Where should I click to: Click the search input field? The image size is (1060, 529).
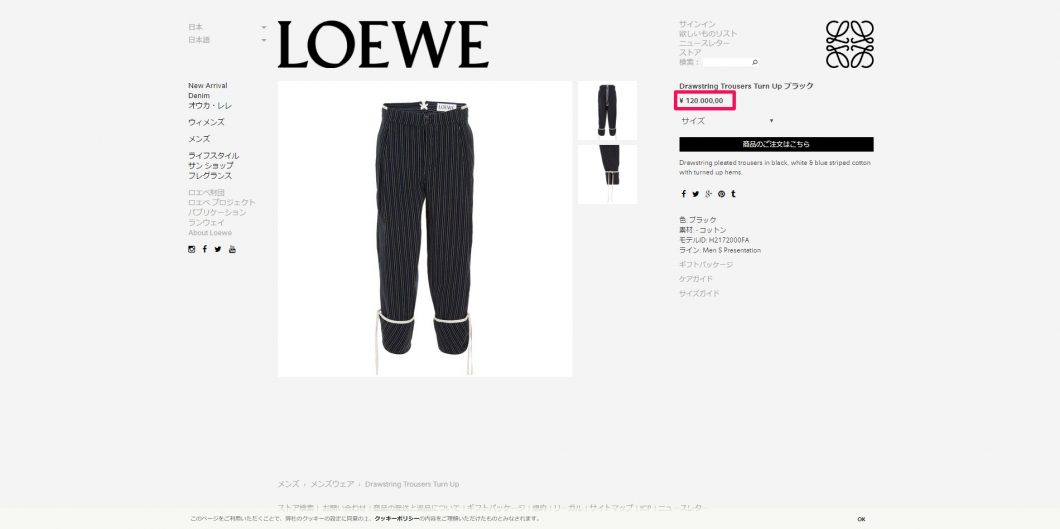point(726,62)
